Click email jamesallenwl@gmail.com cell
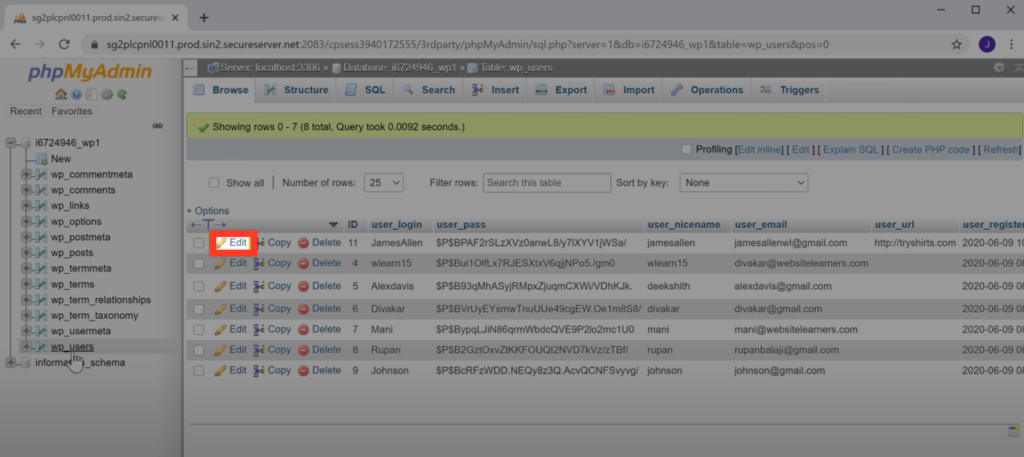 (x=790, y=243)
